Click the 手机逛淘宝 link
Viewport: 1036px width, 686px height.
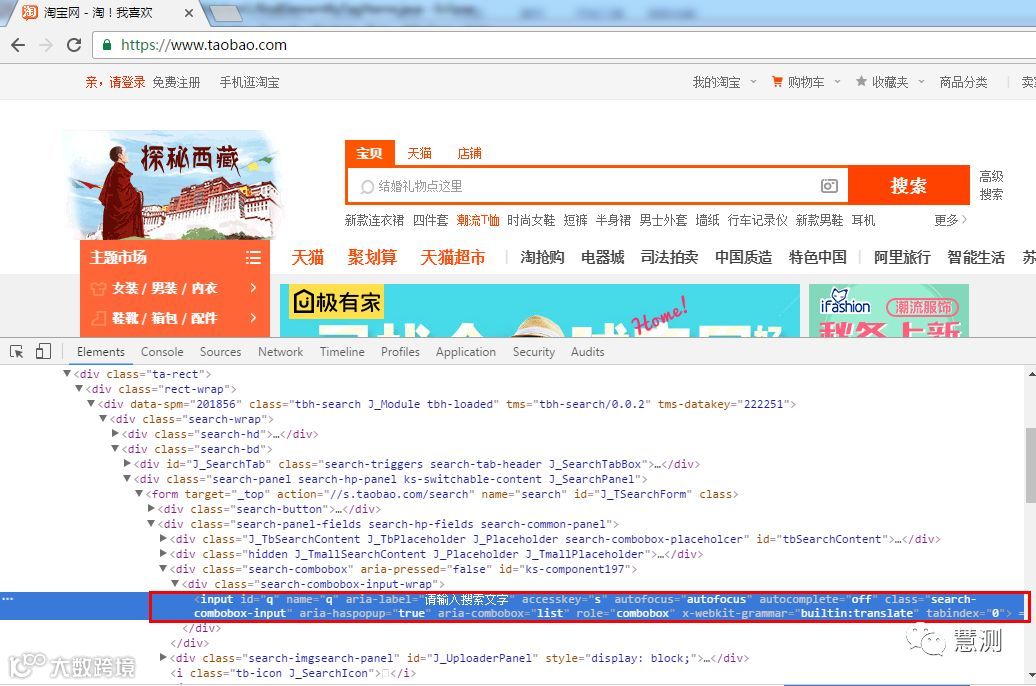click(249, 82)
